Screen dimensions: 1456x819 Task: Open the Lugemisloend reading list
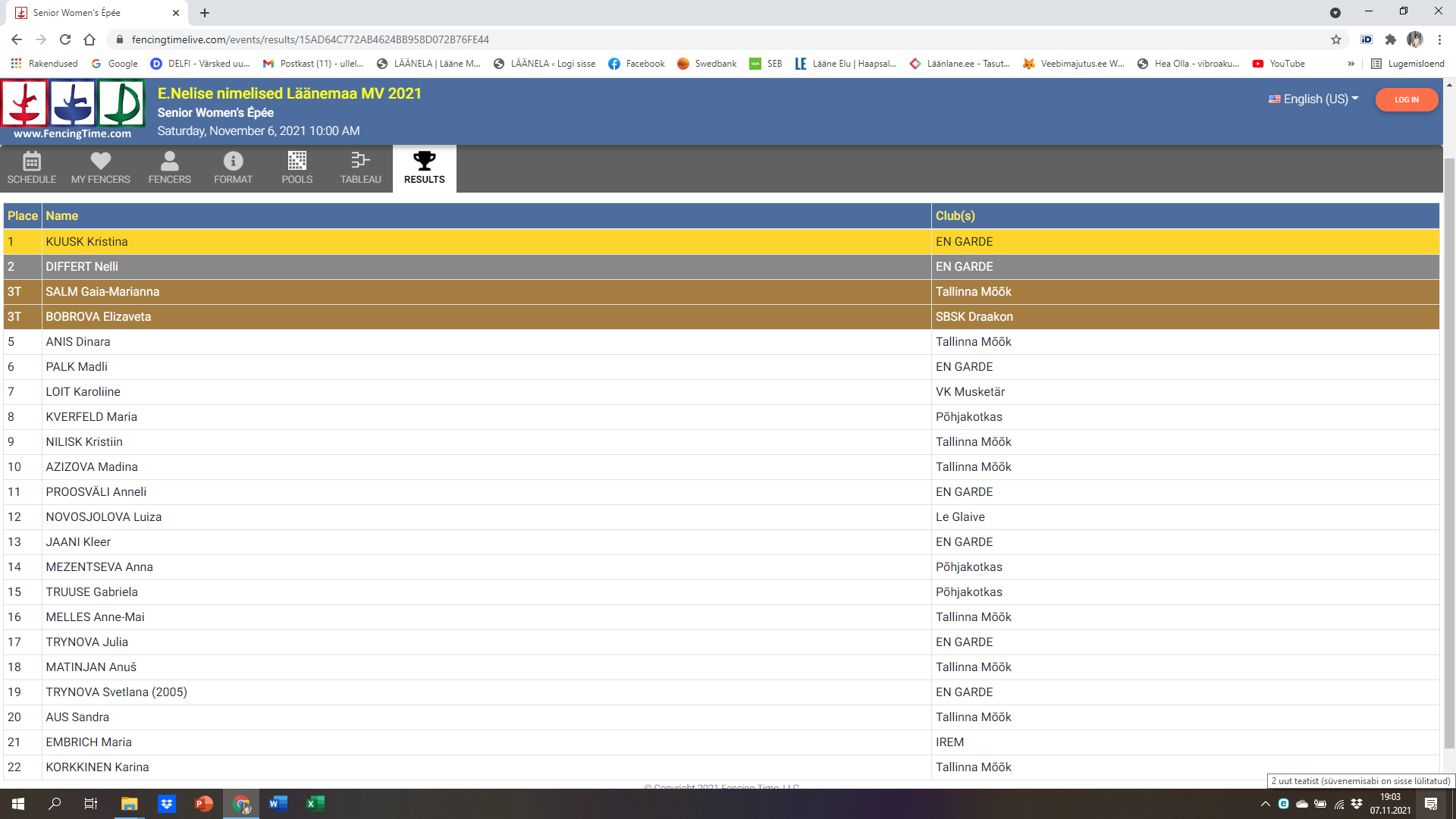(x=1407, y=64)
